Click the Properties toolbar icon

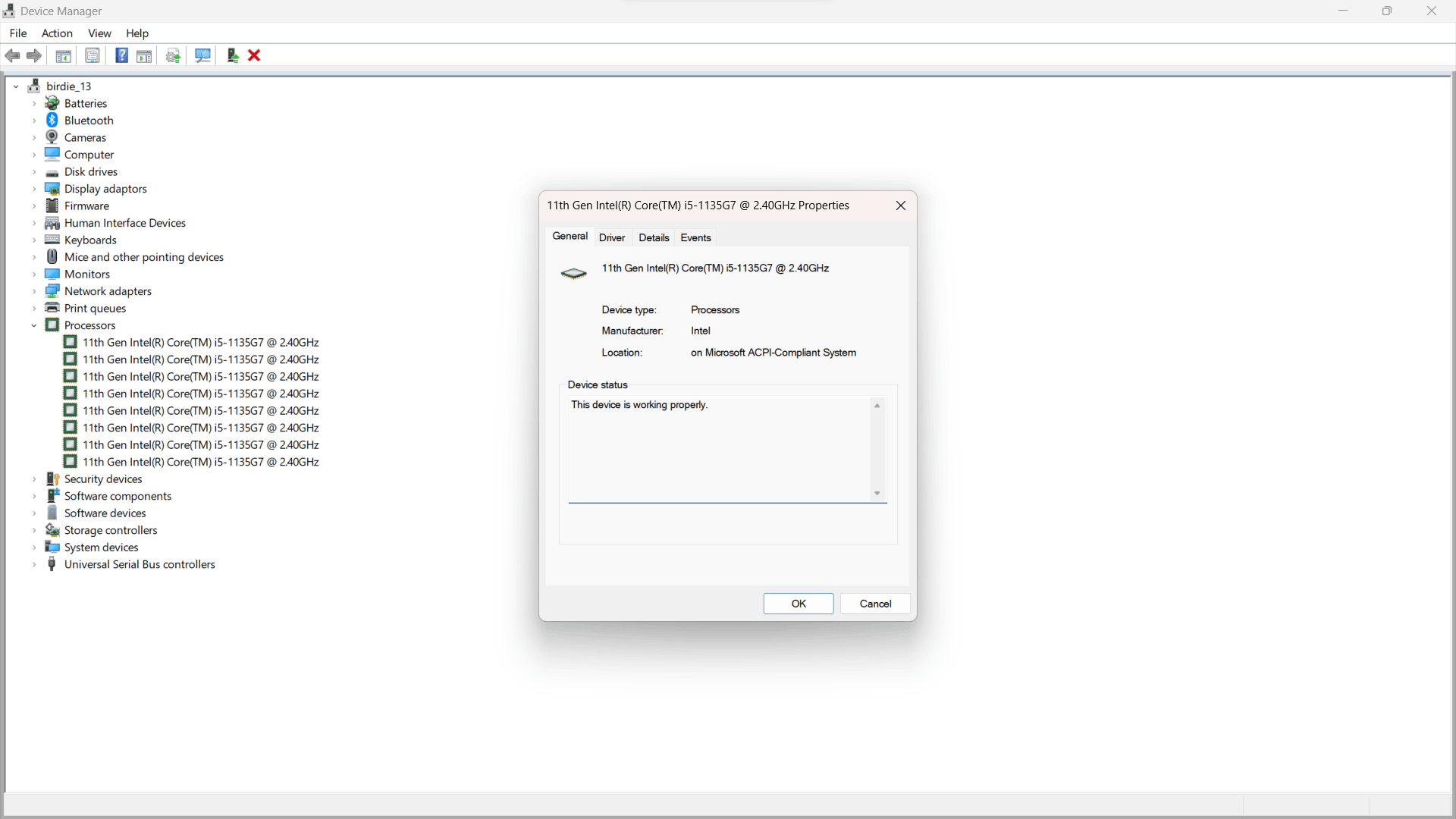coord(93,55)
